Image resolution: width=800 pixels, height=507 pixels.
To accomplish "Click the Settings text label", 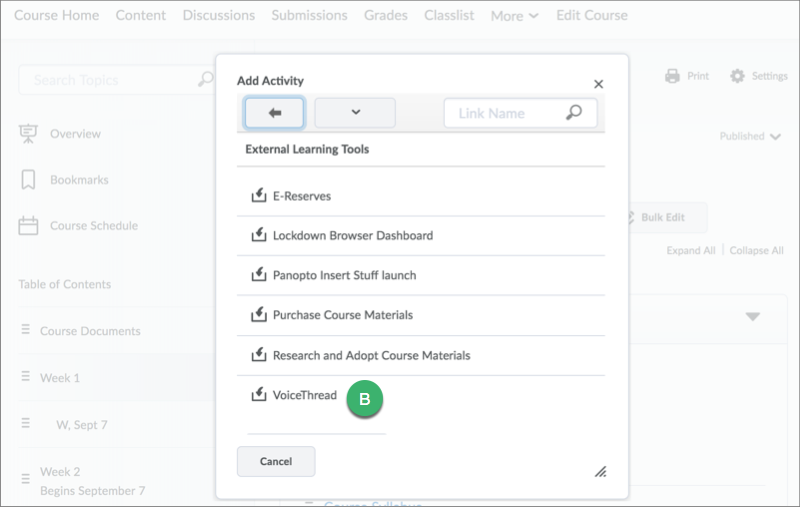I will pos(769,76).
